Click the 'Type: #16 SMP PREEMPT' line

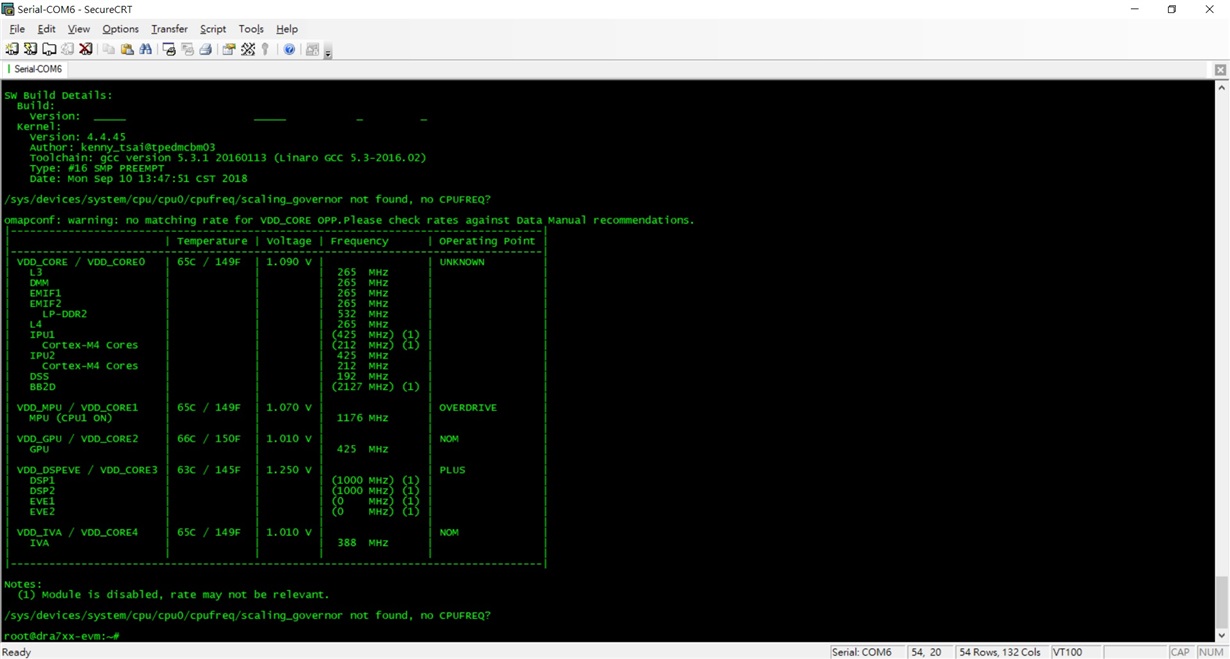tap(97, 168)
